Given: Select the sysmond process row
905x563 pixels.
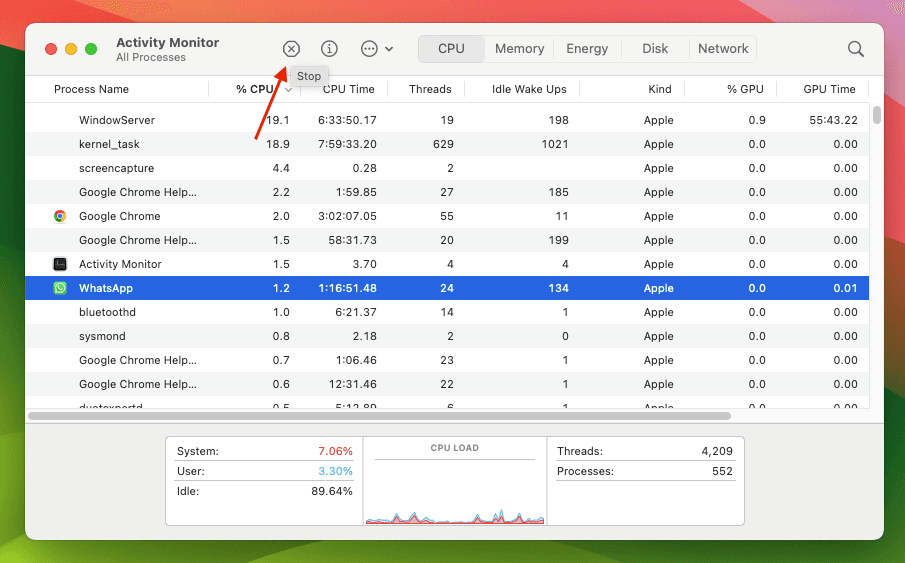Looking at the screenshot, I should [447, 336].
